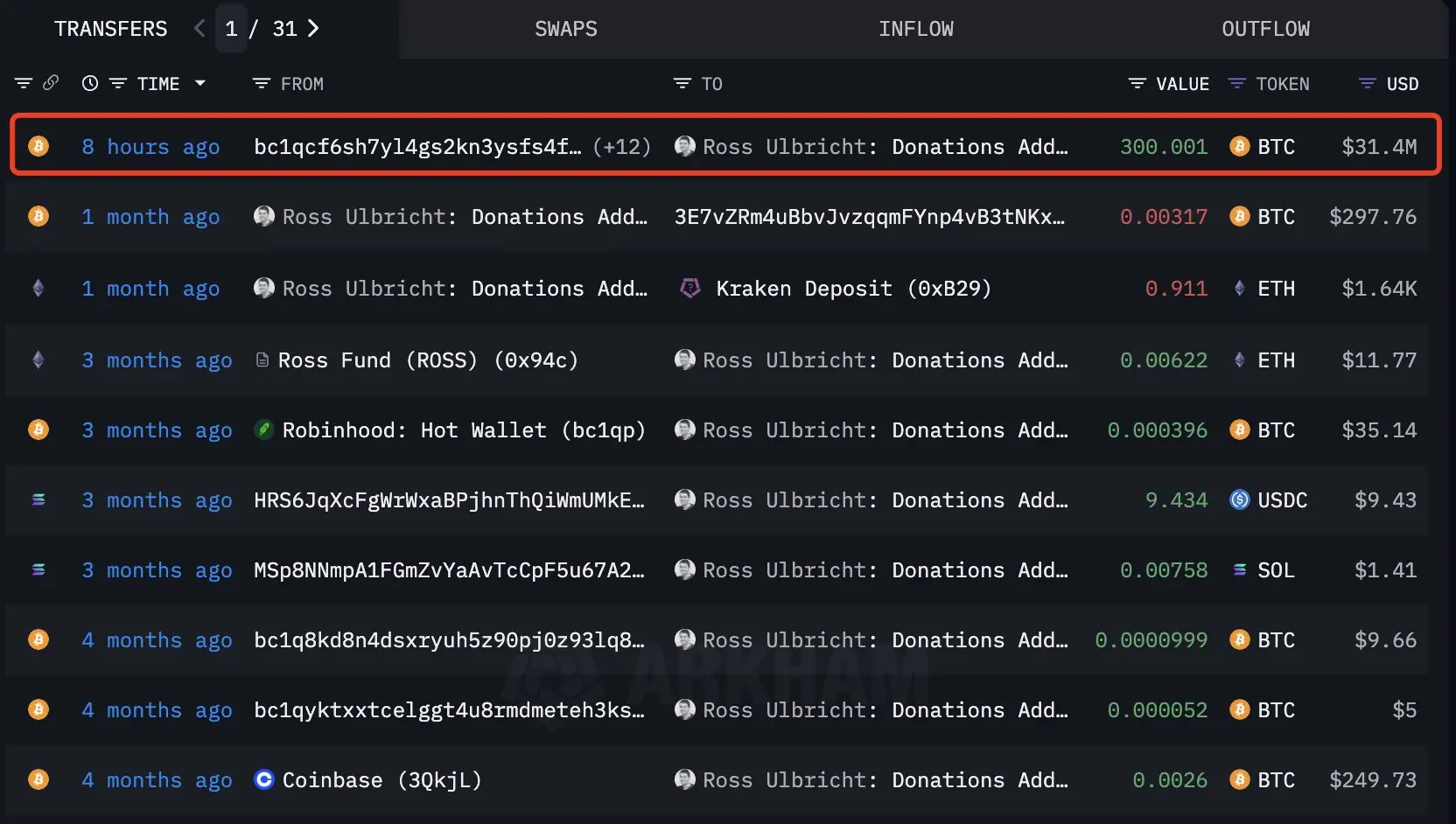Select the value 0.0000999

point(1151,639)
